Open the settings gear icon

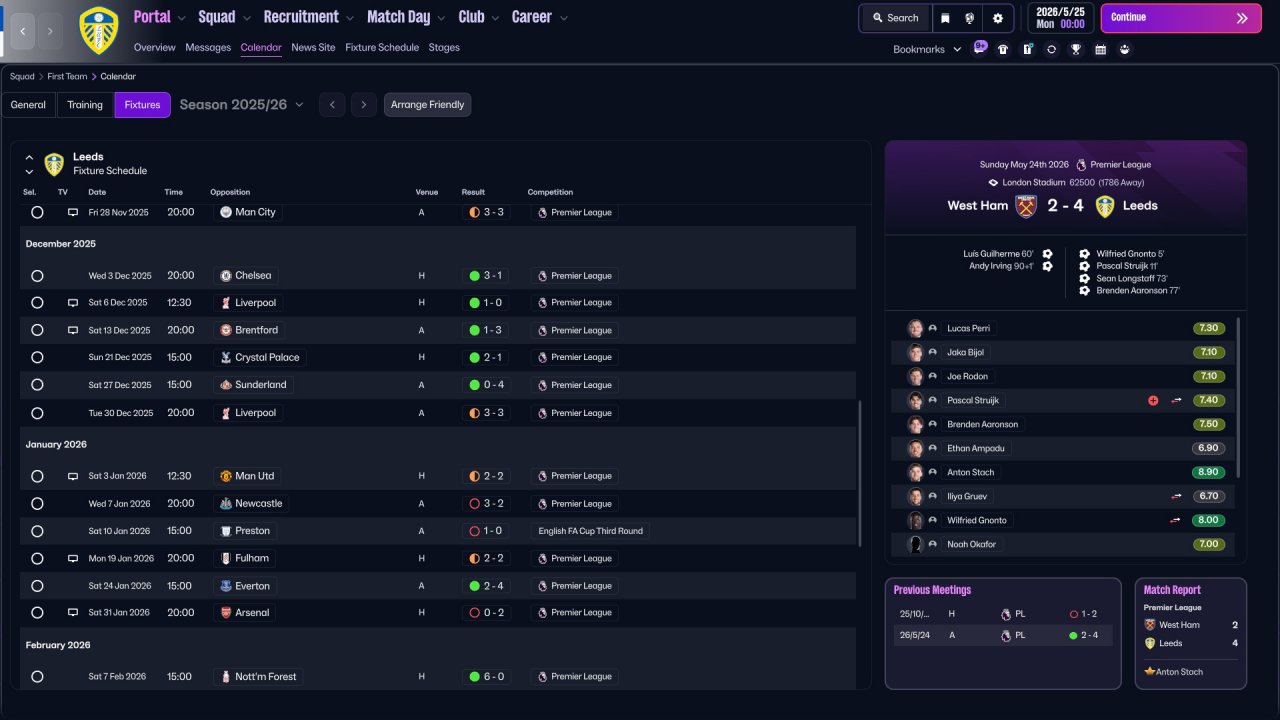[x=998, y=18]
